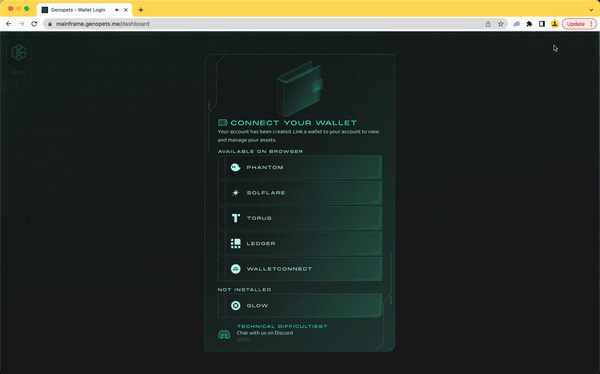
Task: Choose Solflare wallet option
Action: pyautogui.click(x=300, y=193)
